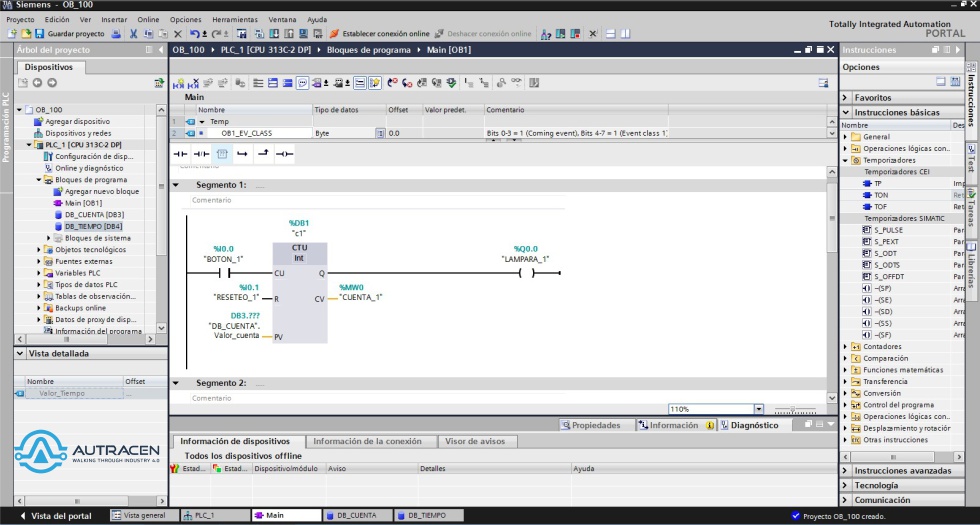Collapse the Temp row in interface table

[x=202, y=122]
